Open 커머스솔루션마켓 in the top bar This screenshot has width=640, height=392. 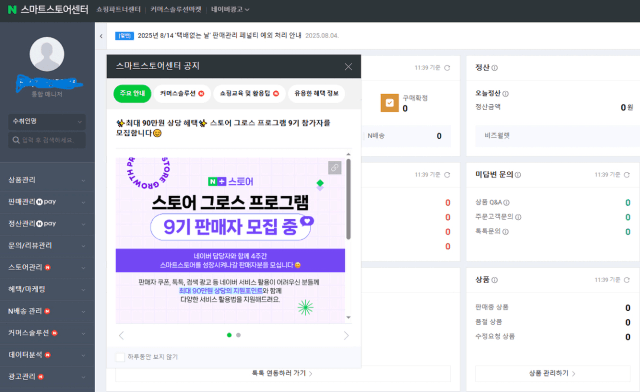176,9
